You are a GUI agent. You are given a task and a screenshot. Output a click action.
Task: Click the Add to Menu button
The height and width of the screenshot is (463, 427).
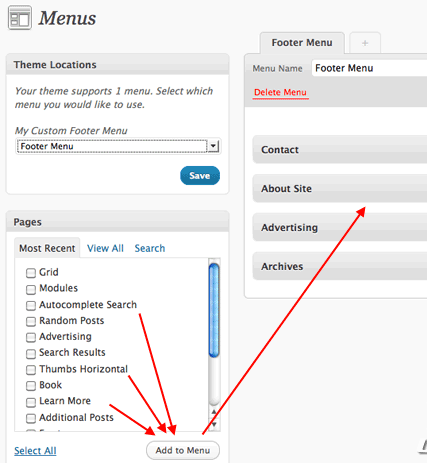pos(183,450)
